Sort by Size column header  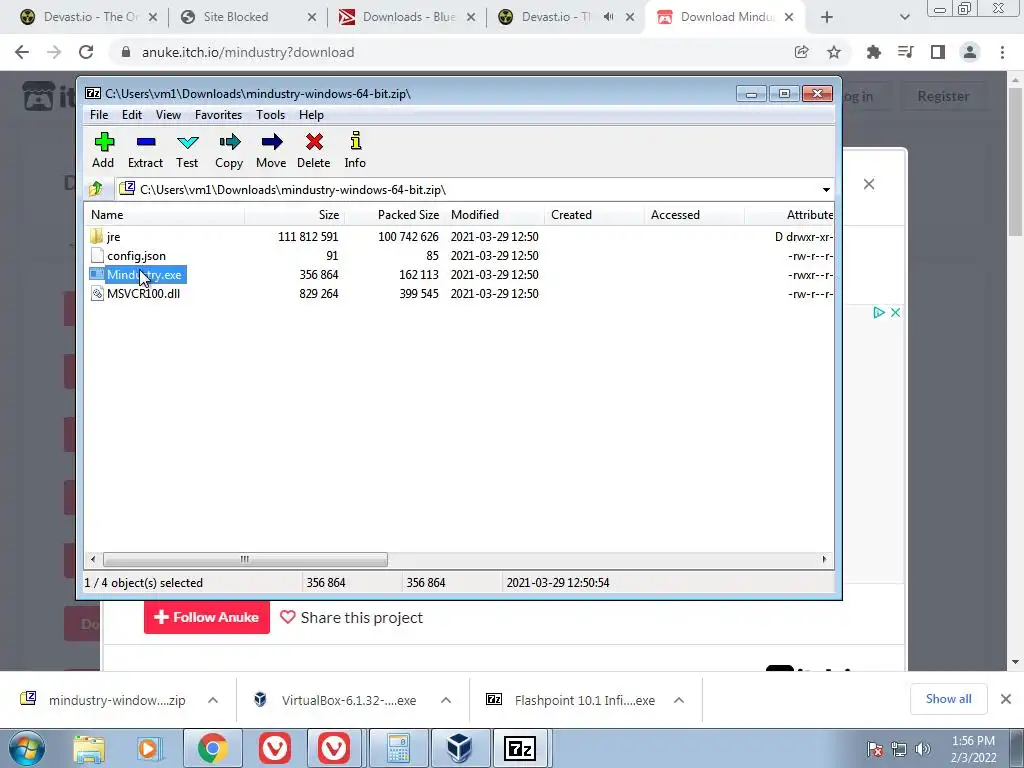(x=295, y=215)
